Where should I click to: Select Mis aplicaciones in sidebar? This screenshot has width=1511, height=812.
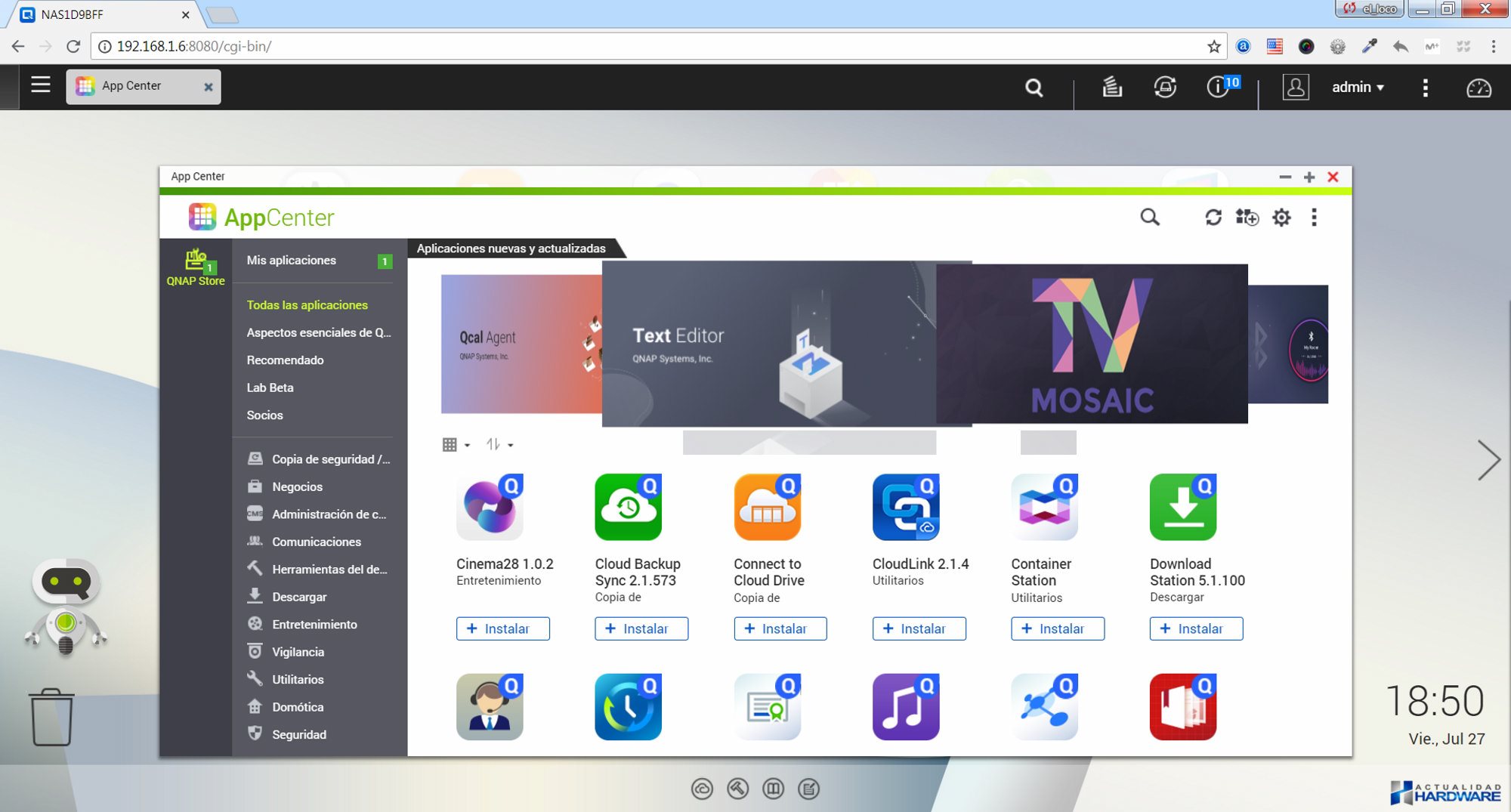click(292, 261)
